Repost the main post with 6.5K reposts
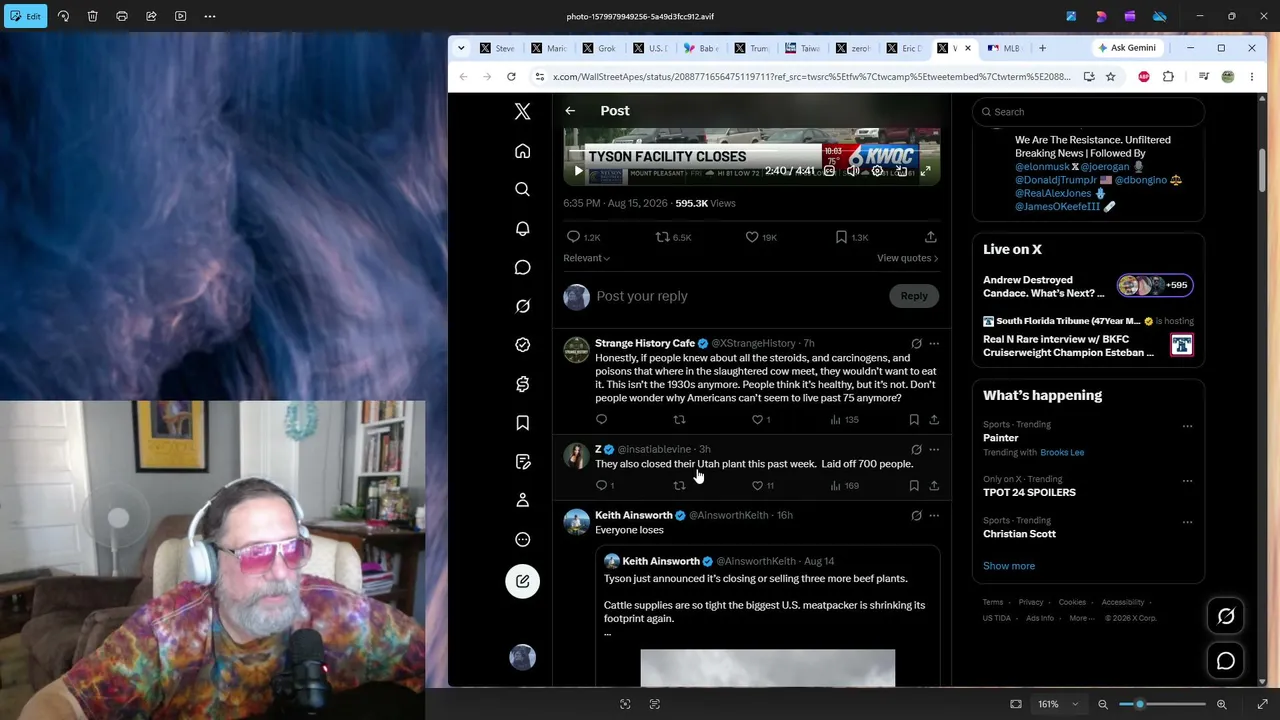1280x720 pixels. pos(673,237)
